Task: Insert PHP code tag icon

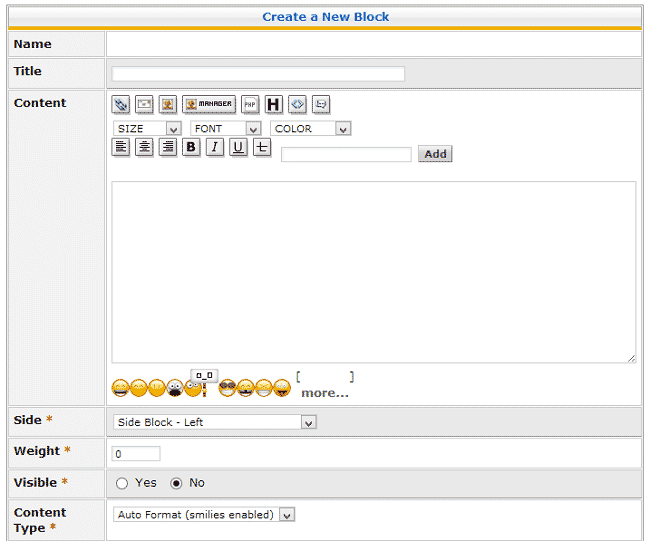Action: 250,104
